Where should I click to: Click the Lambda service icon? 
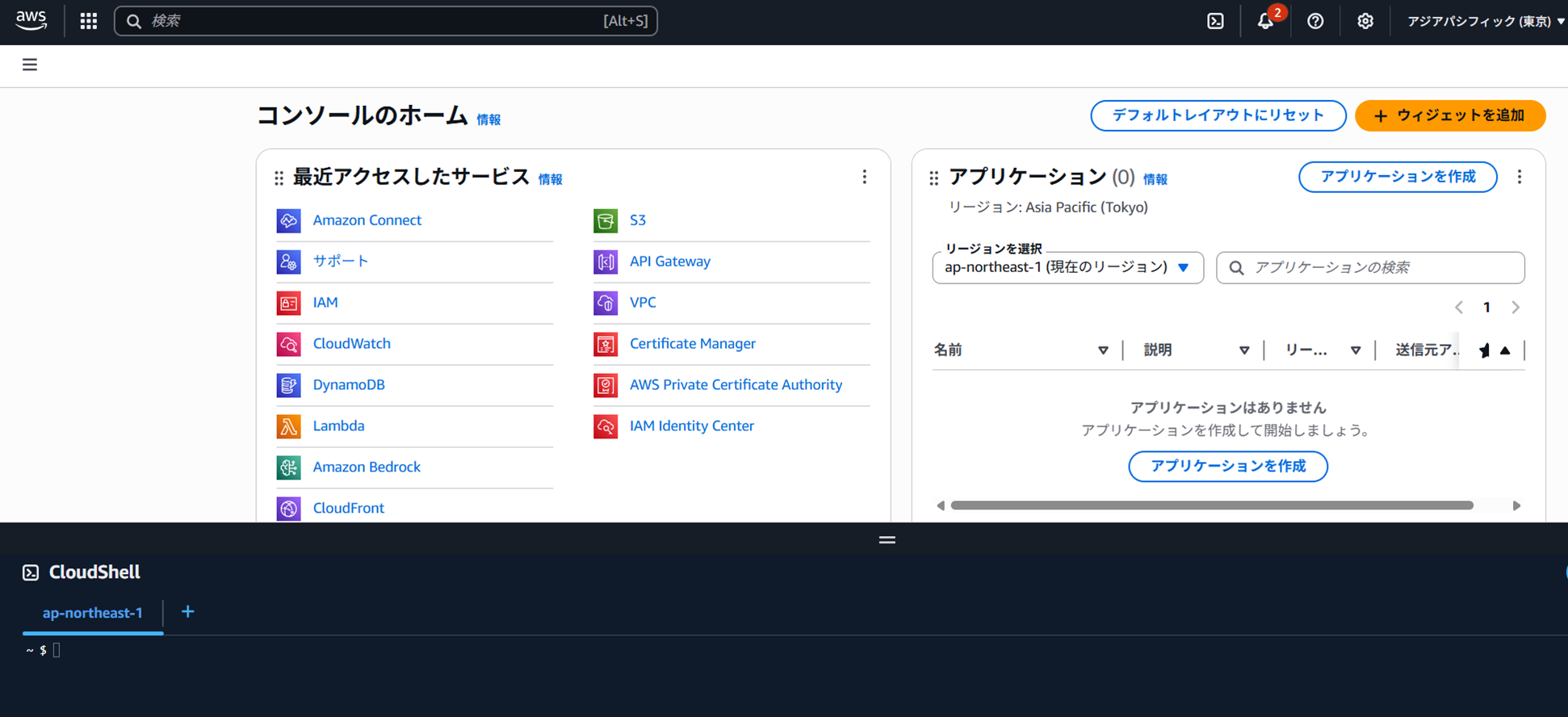[288, 426]
